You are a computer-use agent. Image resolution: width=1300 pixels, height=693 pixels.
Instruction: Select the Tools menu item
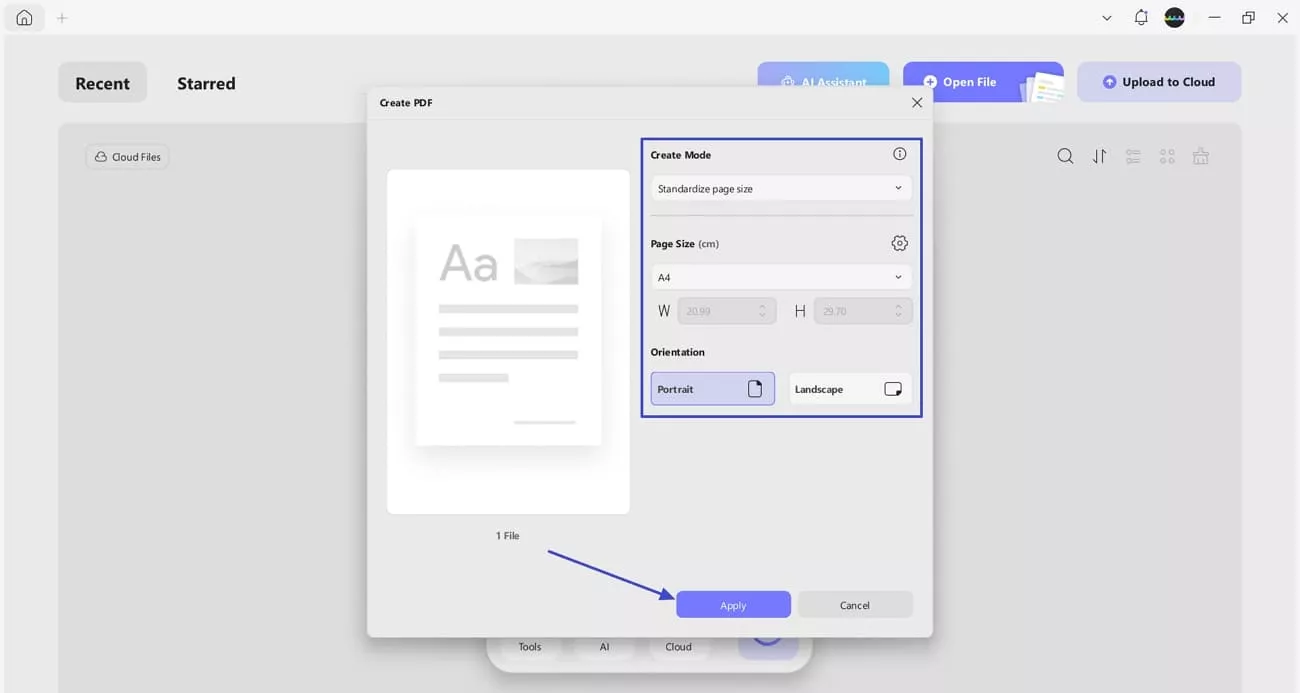[529, 646]
